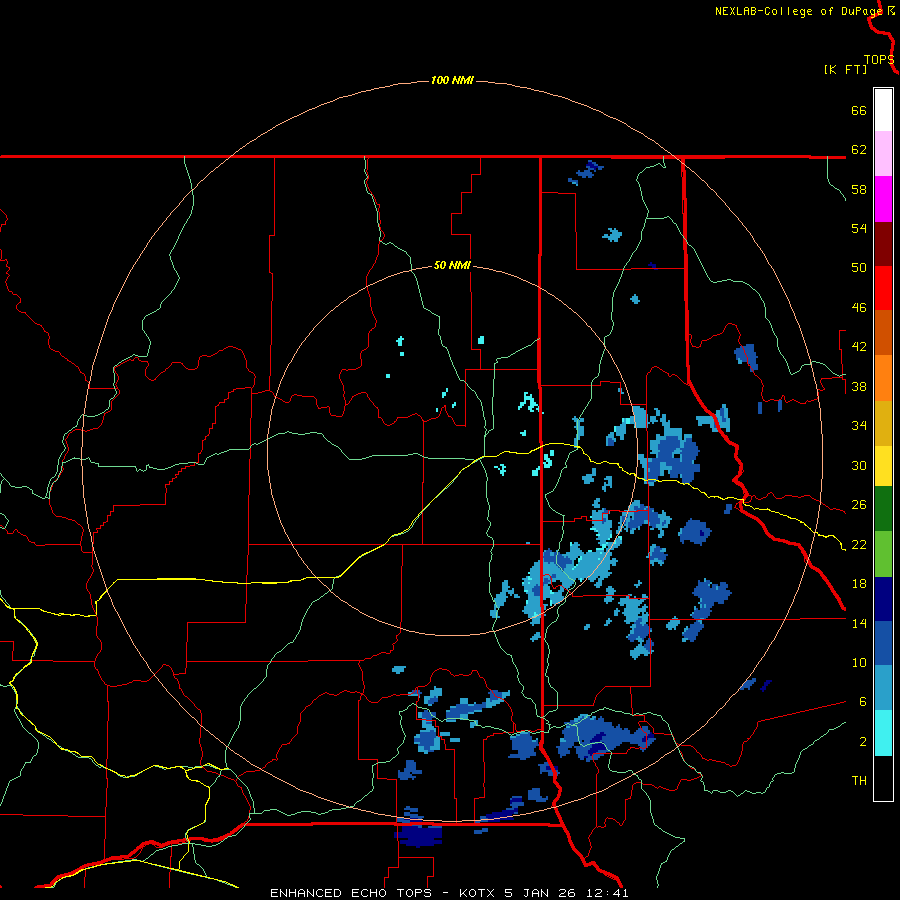Click the '2' legend value

863,742
